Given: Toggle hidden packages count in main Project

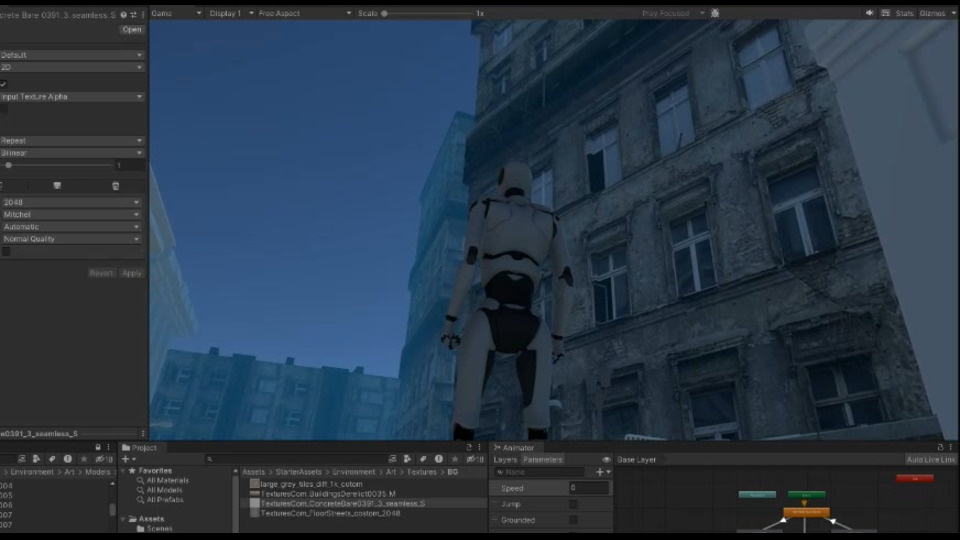Looking at the screenshot, I should coord(474,459).
